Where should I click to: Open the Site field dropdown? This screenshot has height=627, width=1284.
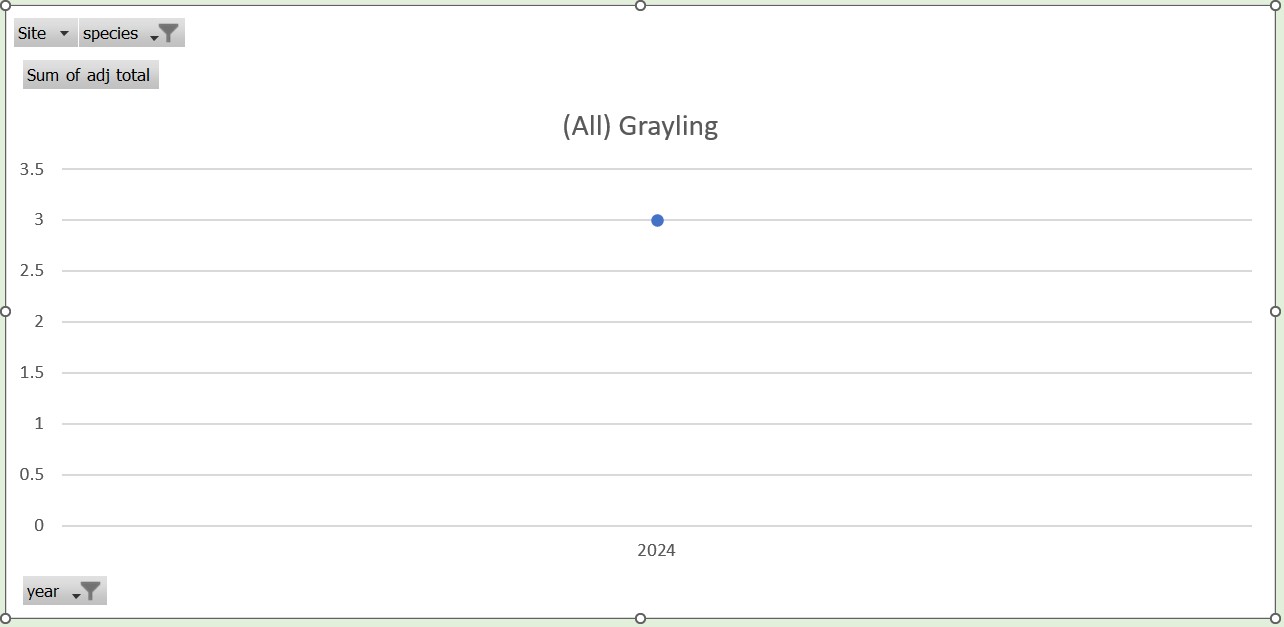click(x=64, y=33)
